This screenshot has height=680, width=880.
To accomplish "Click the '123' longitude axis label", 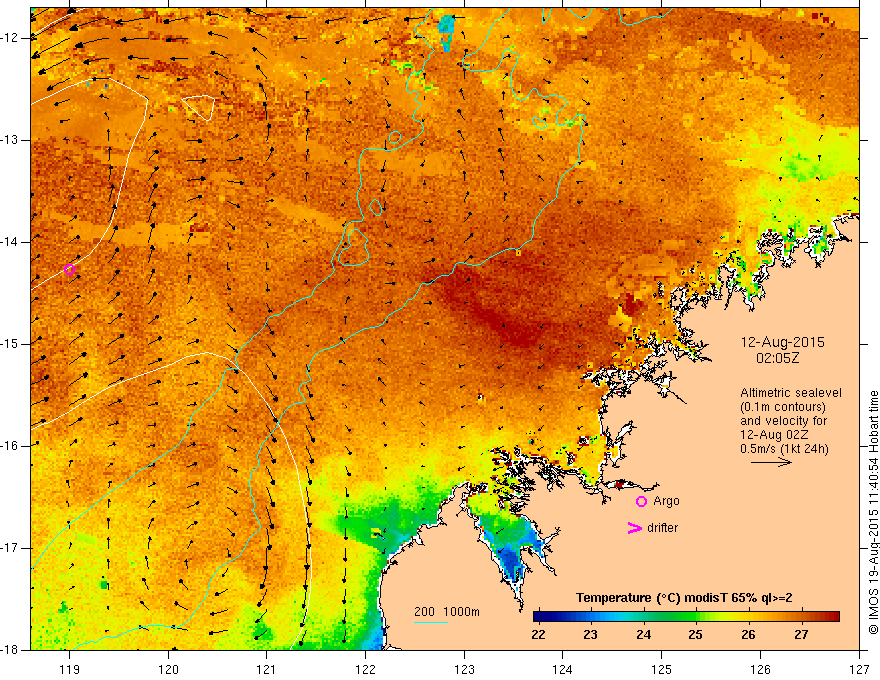I will pyautogui.click(x=464, y=669).
